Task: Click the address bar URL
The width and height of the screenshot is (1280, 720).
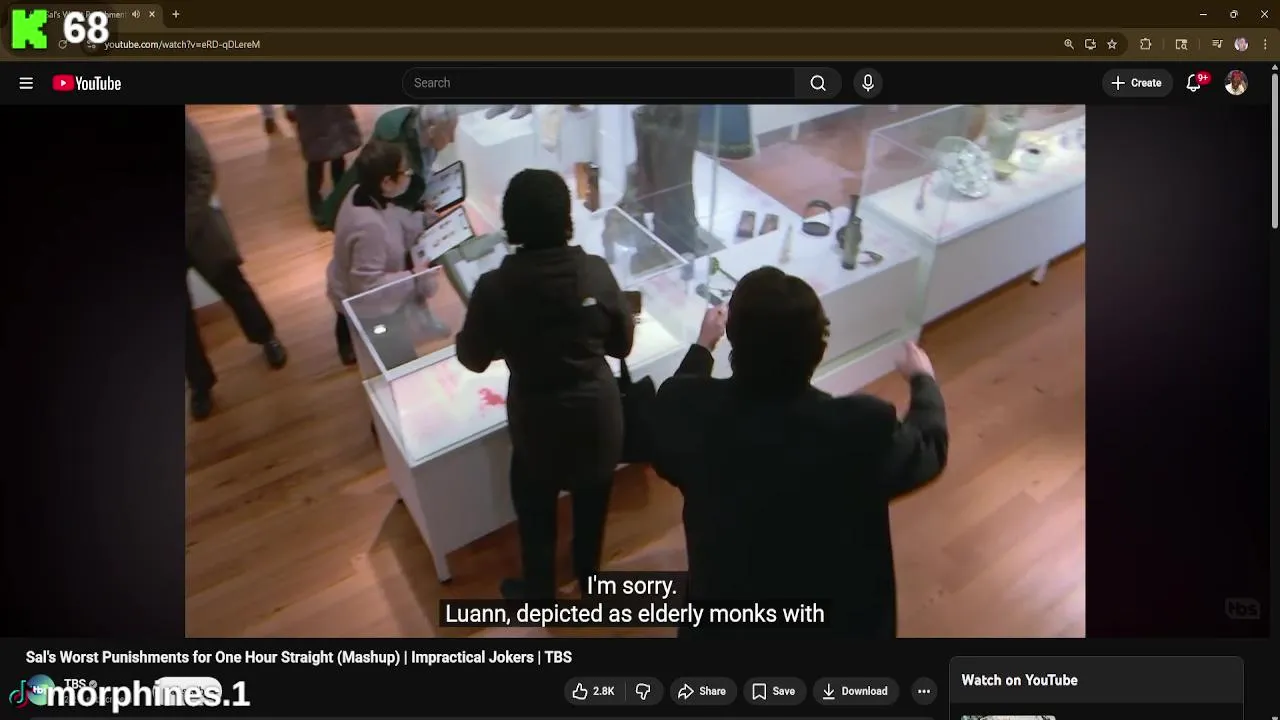Action: click(x=182, y=44)
